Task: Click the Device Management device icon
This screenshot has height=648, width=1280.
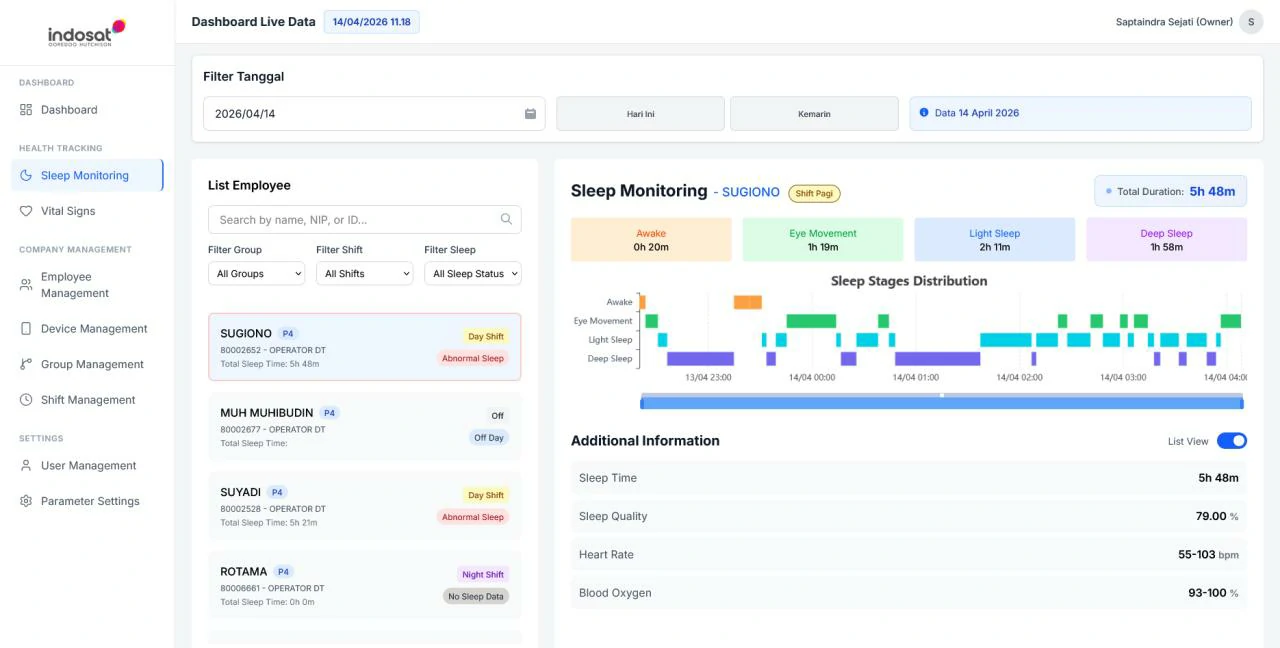Action: point(26,329)
